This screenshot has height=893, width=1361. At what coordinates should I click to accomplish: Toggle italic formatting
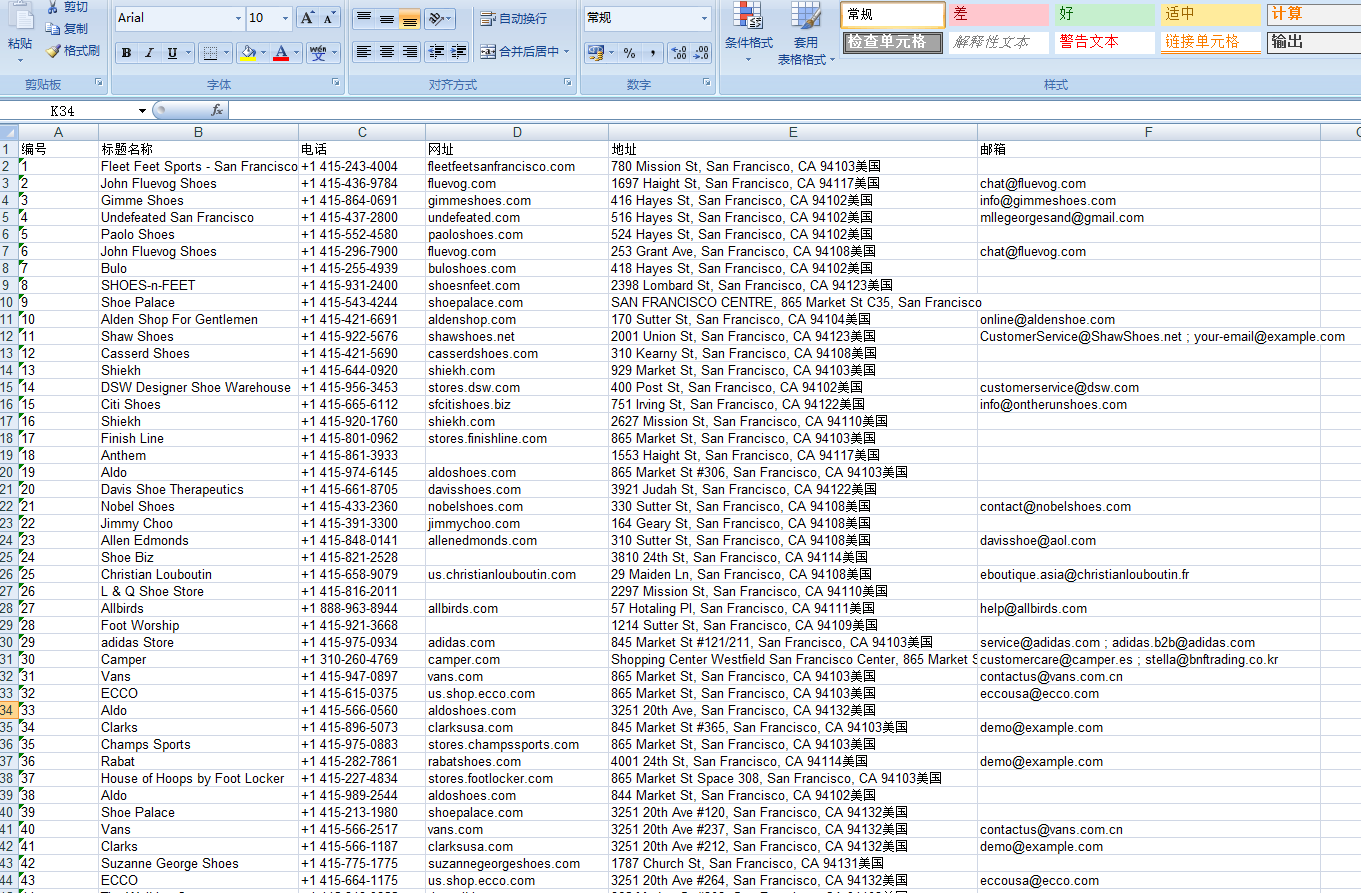tap(149, 53)
